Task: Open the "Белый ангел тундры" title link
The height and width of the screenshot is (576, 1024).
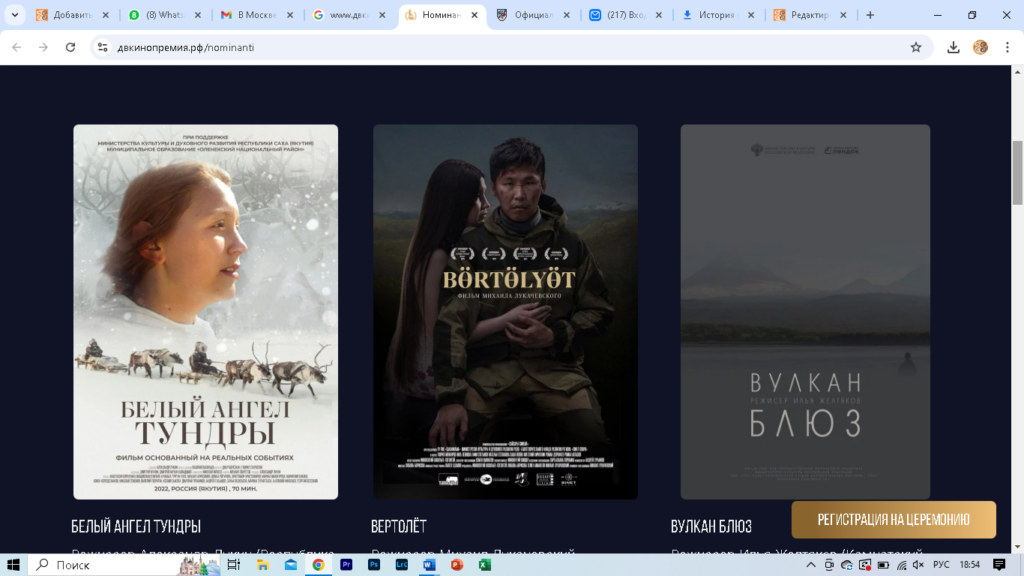Action: tap(136, 526)
